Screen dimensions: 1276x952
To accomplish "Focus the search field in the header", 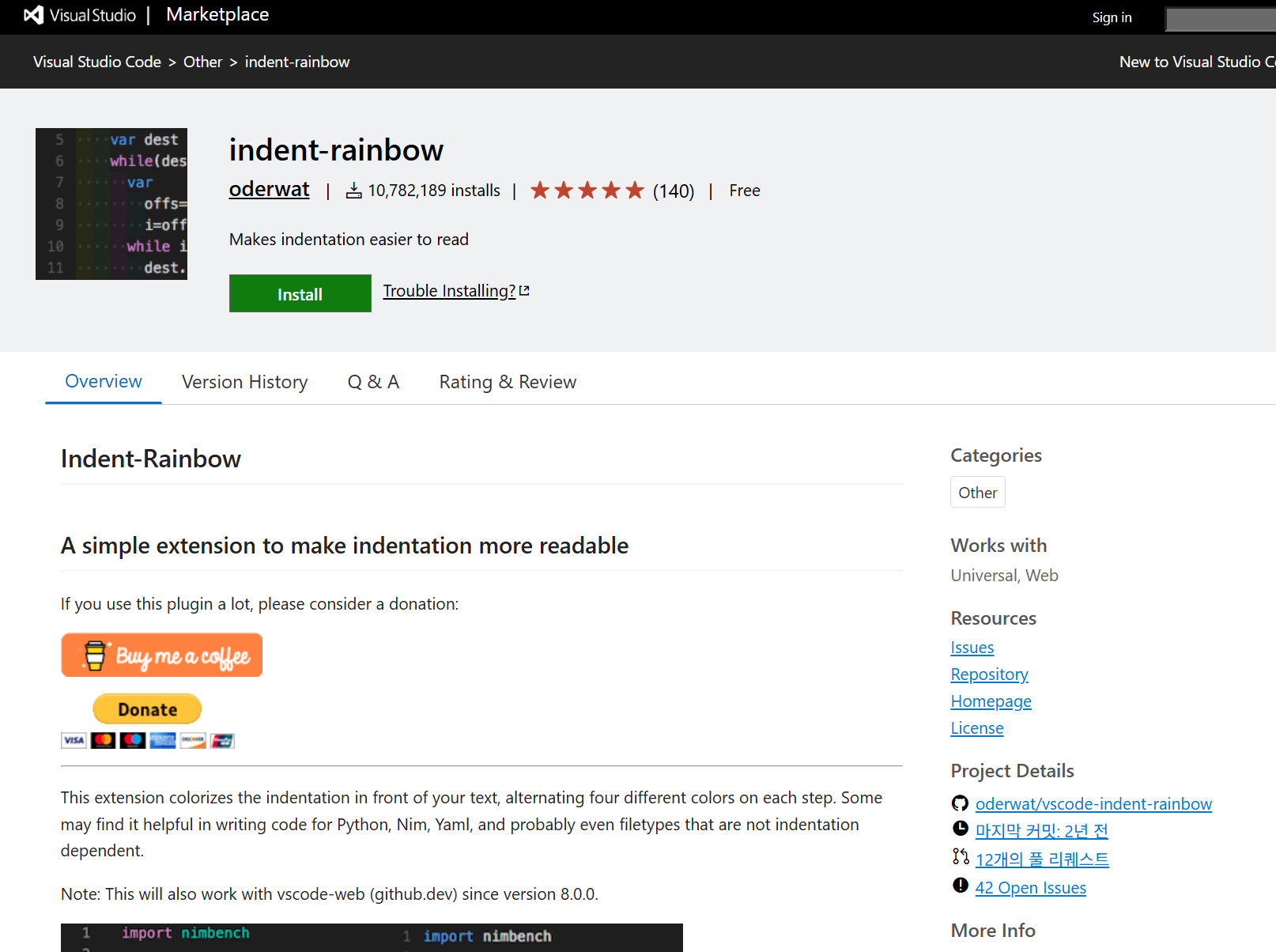I will (x=1221, y=19).
